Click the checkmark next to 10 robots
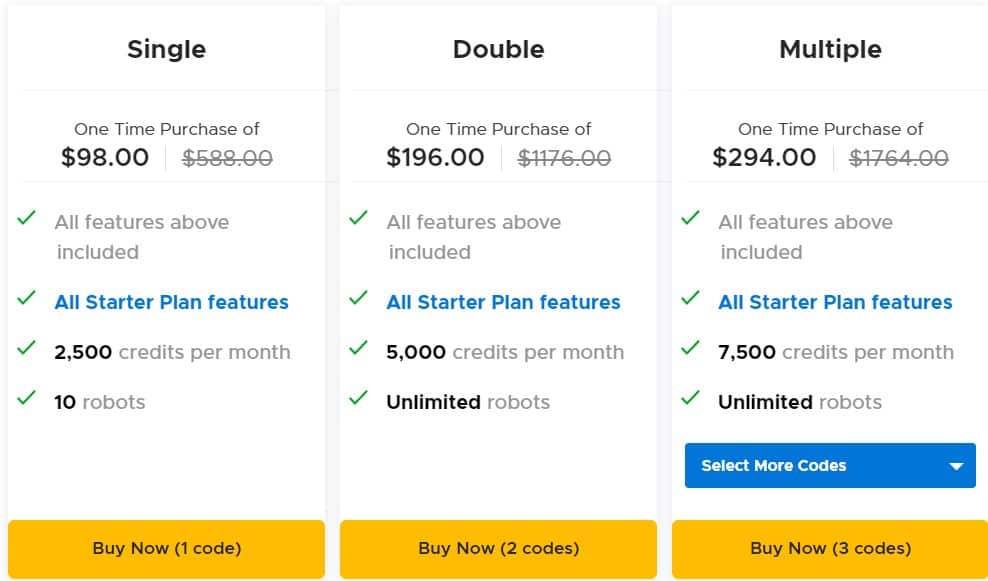This screenshot has height=581, width=988. click(x=27, y=401)
